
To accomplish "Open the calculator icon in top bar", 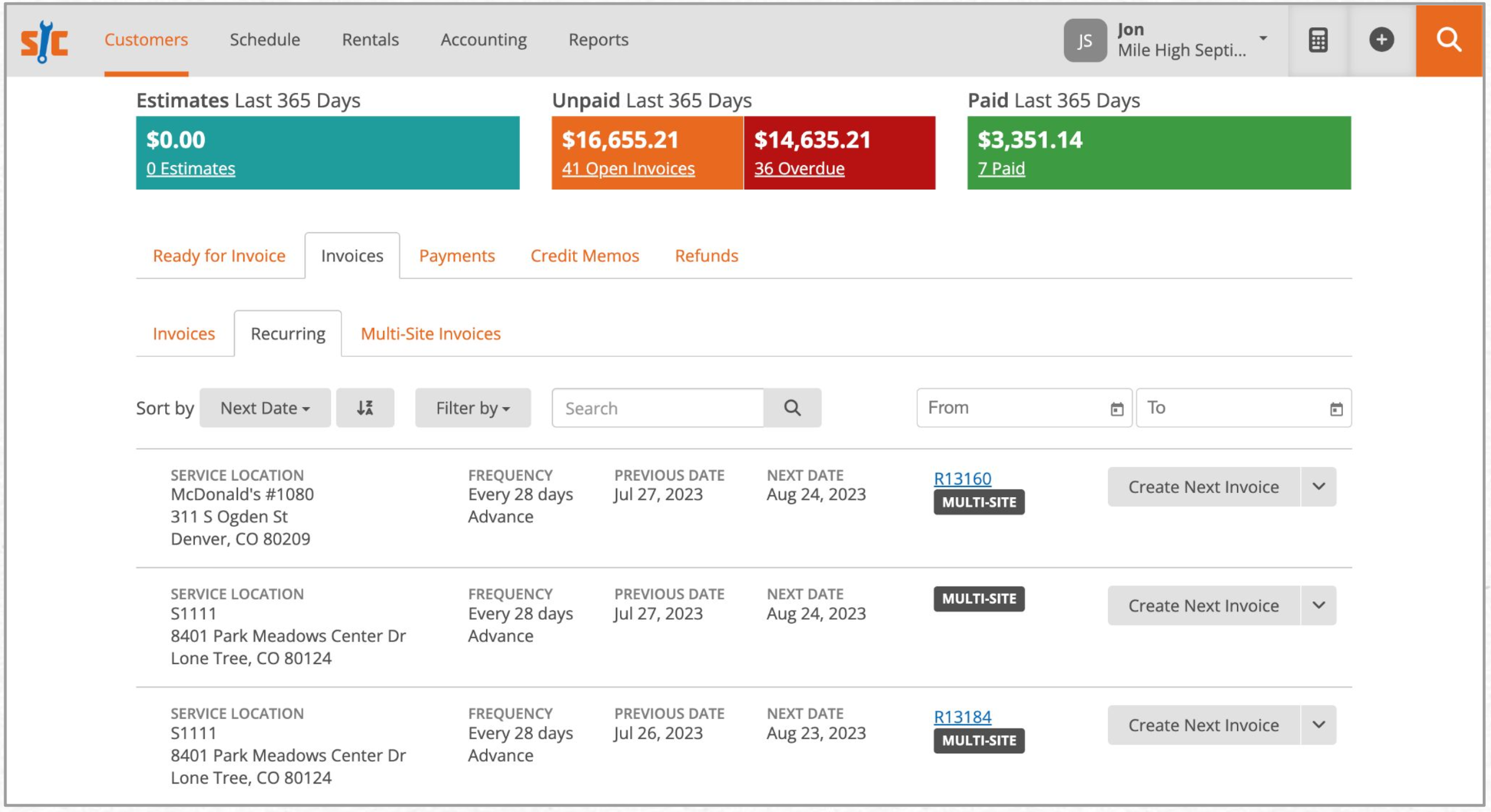I will [1319, 39].
